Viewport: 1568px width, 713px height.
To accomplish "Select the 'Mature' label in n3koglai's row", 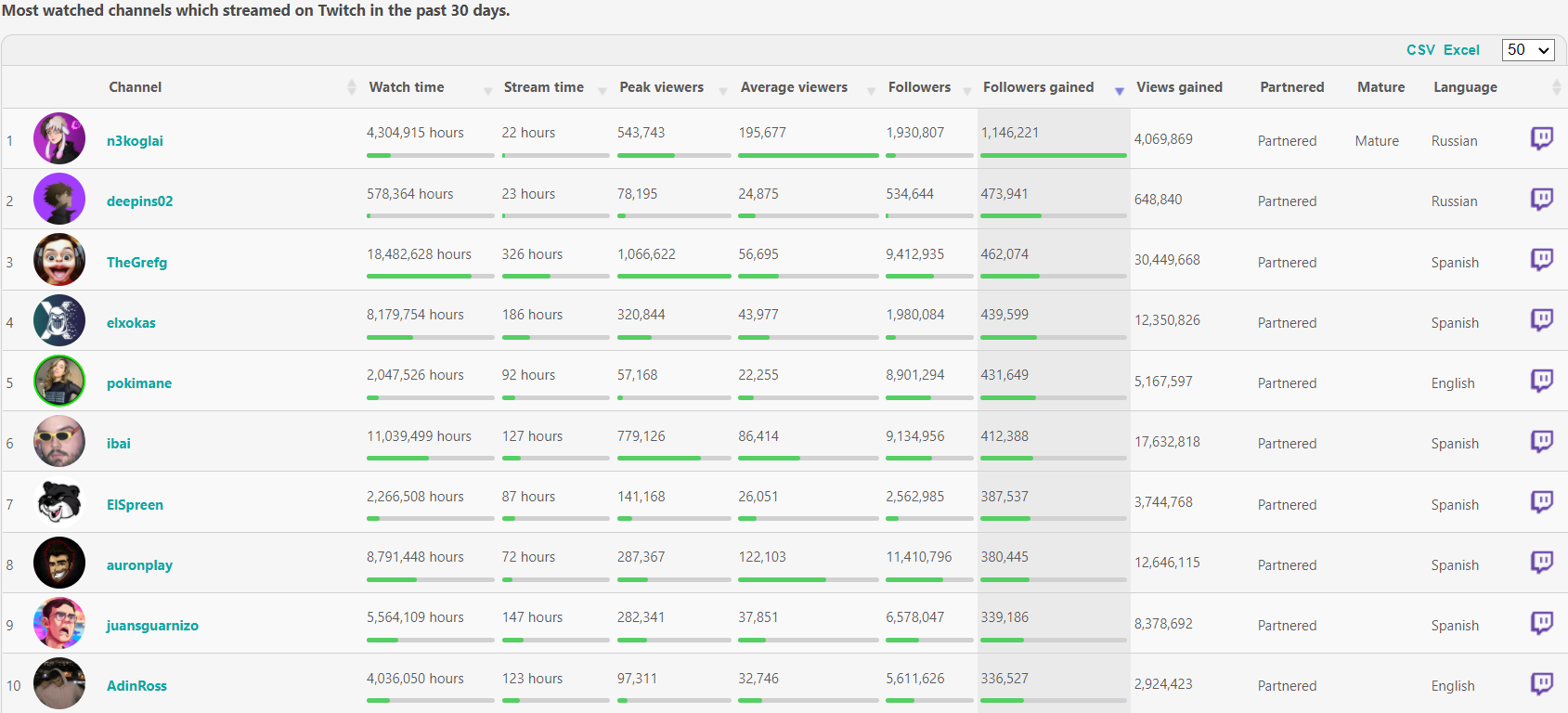I will point(1377,141).
